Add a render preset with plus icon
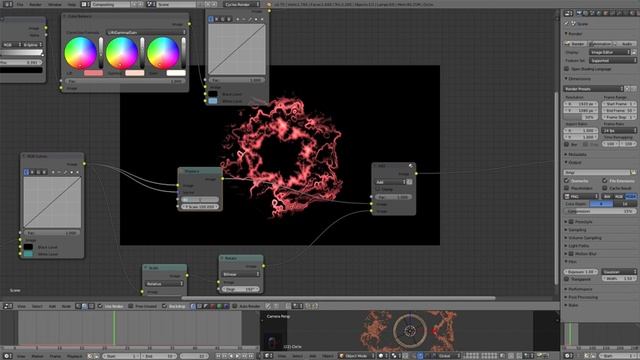 click(628, 89)
